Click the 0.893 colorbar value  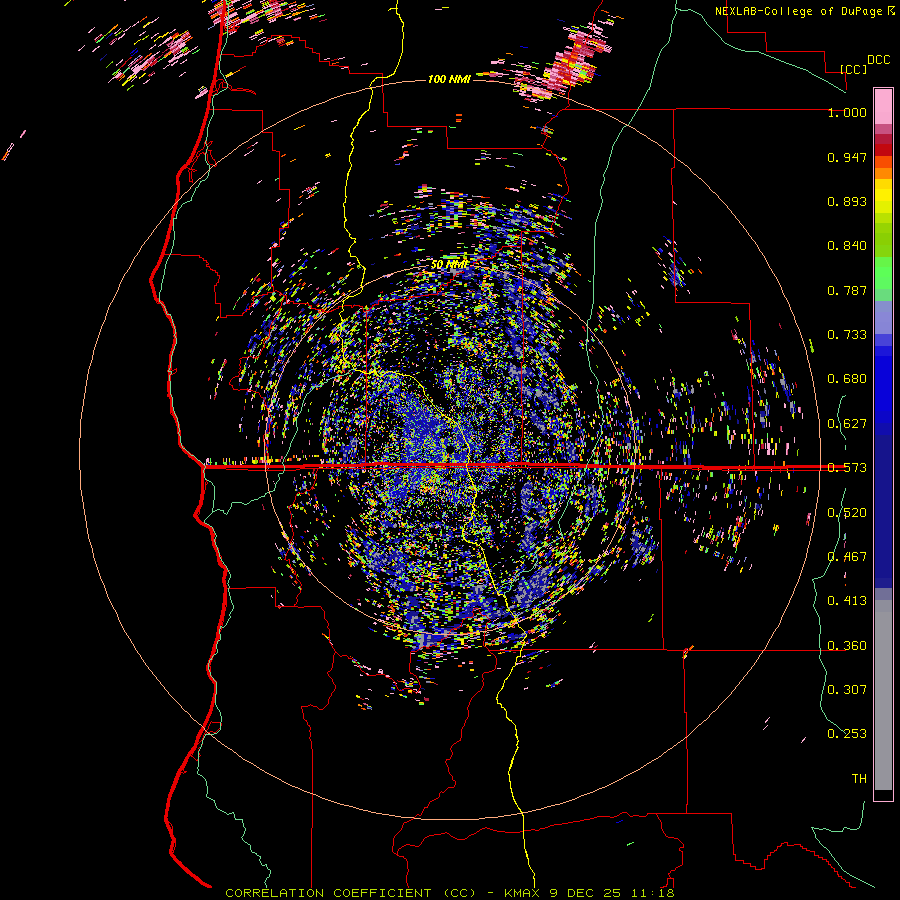[847, 201]
